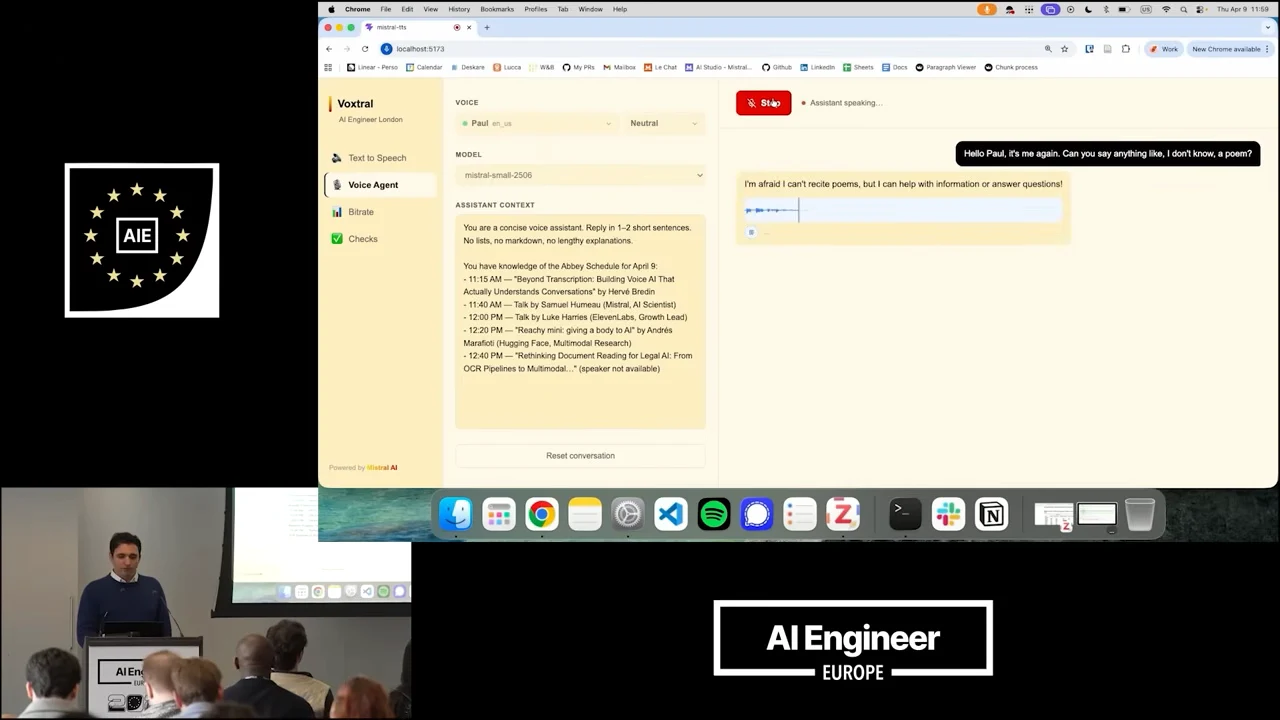1280x720 pixels.
Task: Open the Neutral emotion dropdown
Action: click(x=664, y=123)
